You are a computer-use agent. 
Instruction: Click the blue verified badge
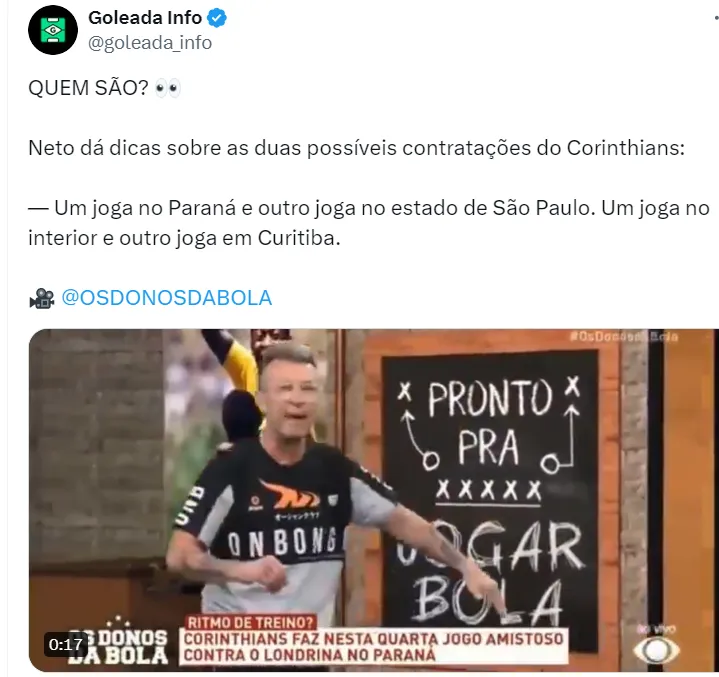coord(217,18)
